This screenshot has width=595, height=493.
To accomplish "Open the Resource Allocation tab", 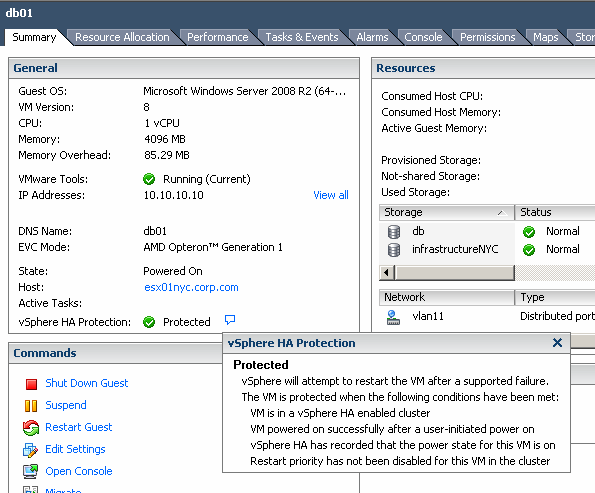I will pyautogui.click(x=122, y=37).
